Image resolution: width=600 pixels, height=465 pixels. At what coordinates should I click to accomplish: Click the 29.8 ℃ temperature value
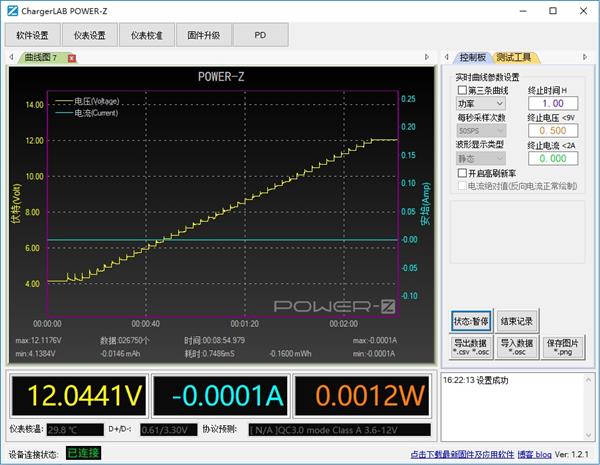coord(75,430)
